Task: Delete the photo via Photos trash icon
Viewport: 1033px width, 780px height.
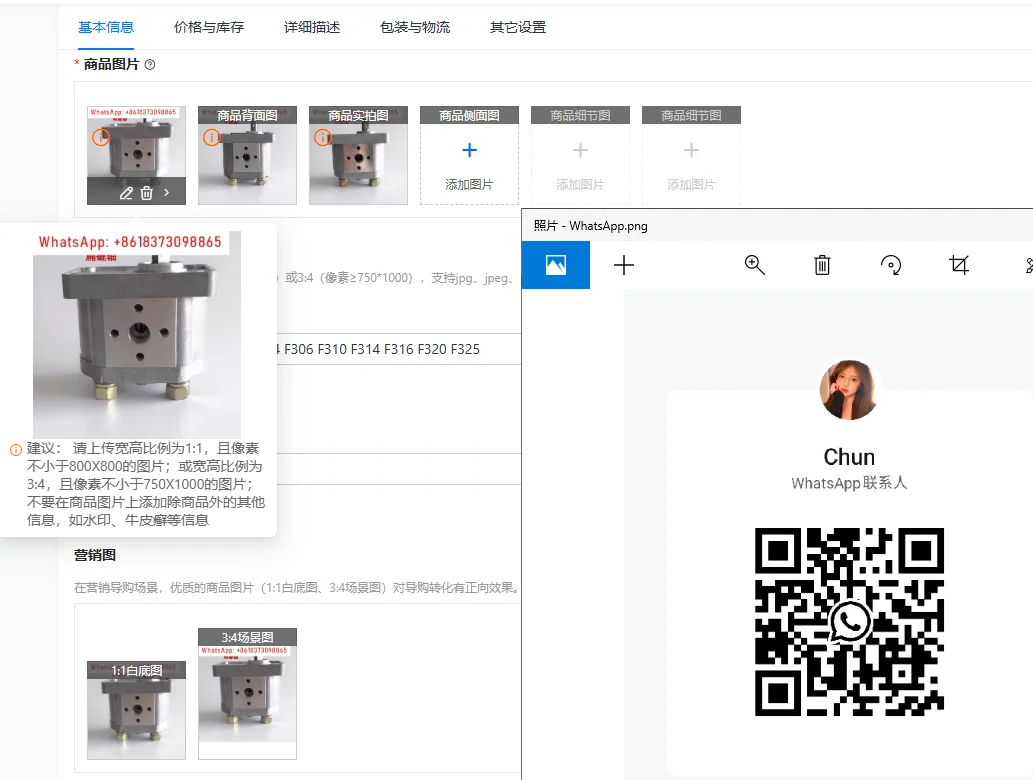Action: click(x=822, y=265)
